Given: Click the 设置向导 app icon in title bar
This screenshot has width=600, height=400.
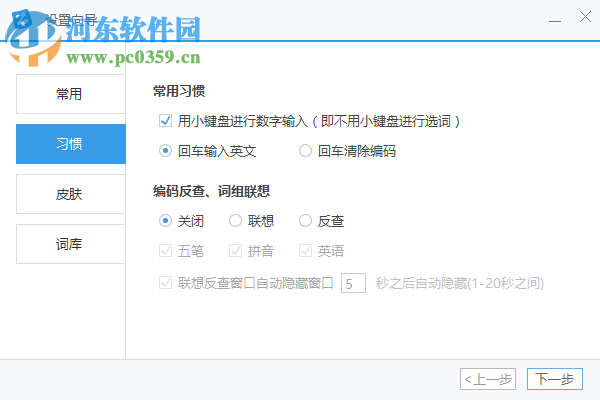Looking at the screenshot, I should (x=22, y=19).
